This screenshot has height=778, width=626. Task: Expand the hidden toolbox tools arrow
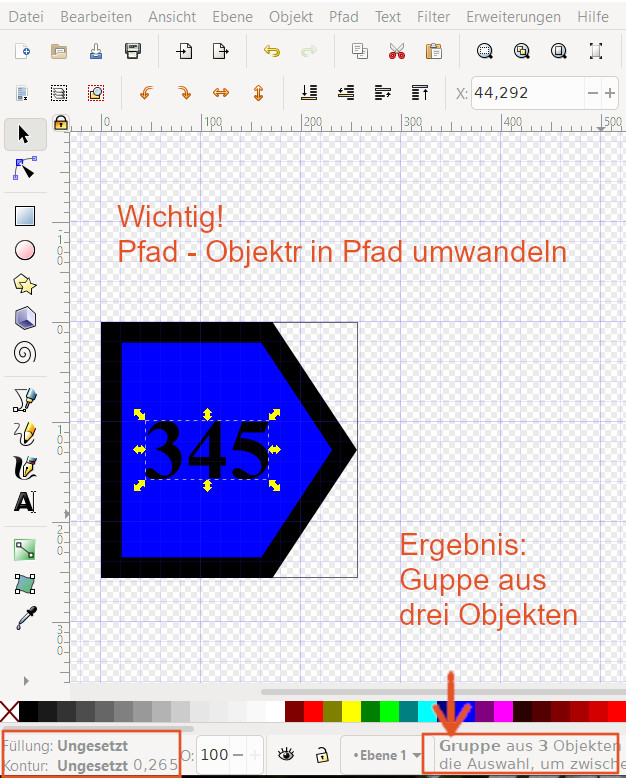tap(26, 681)
